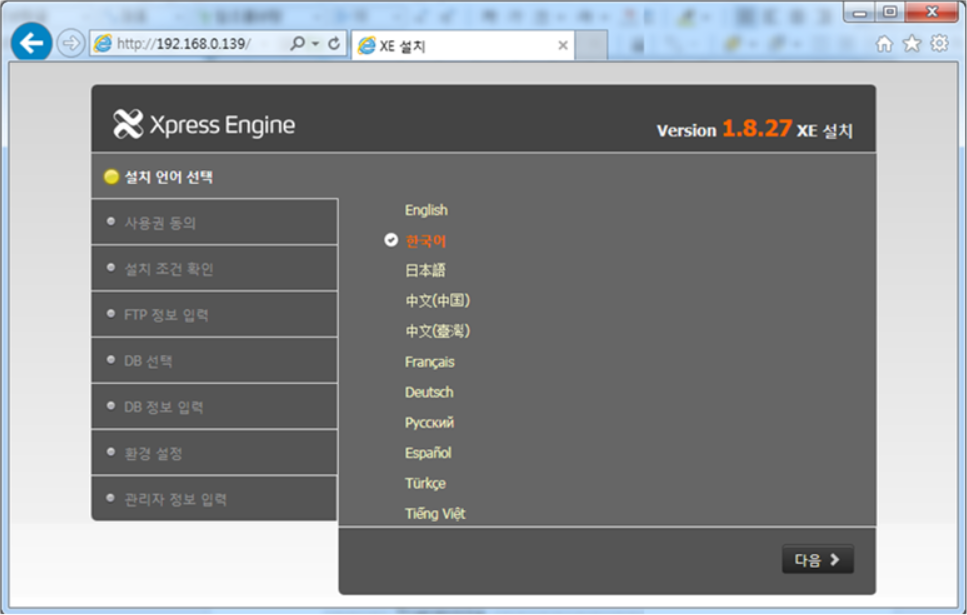Viewport: 967px width, 615px height.
Task: Click the 다음 next button
Action: pos(818,559)
